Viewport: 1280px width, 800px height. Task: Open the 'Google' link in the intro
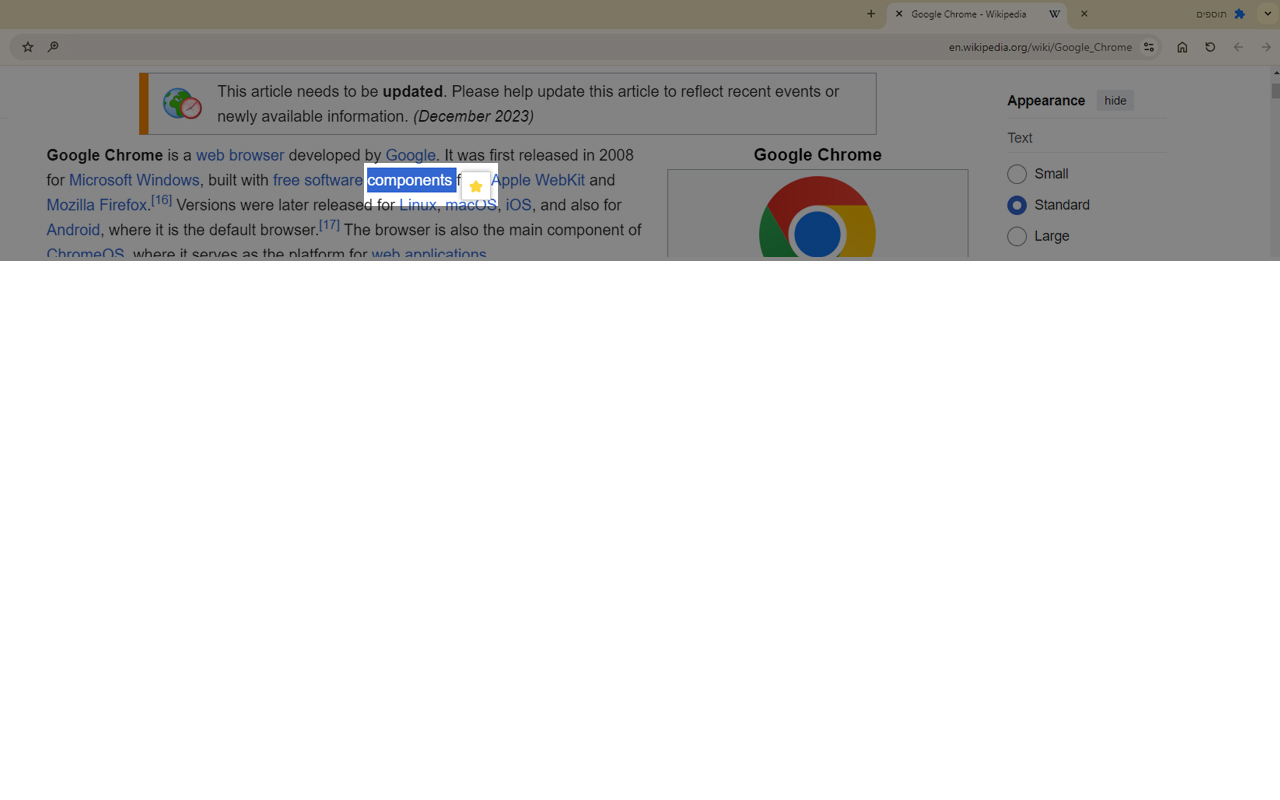[410, 155]
